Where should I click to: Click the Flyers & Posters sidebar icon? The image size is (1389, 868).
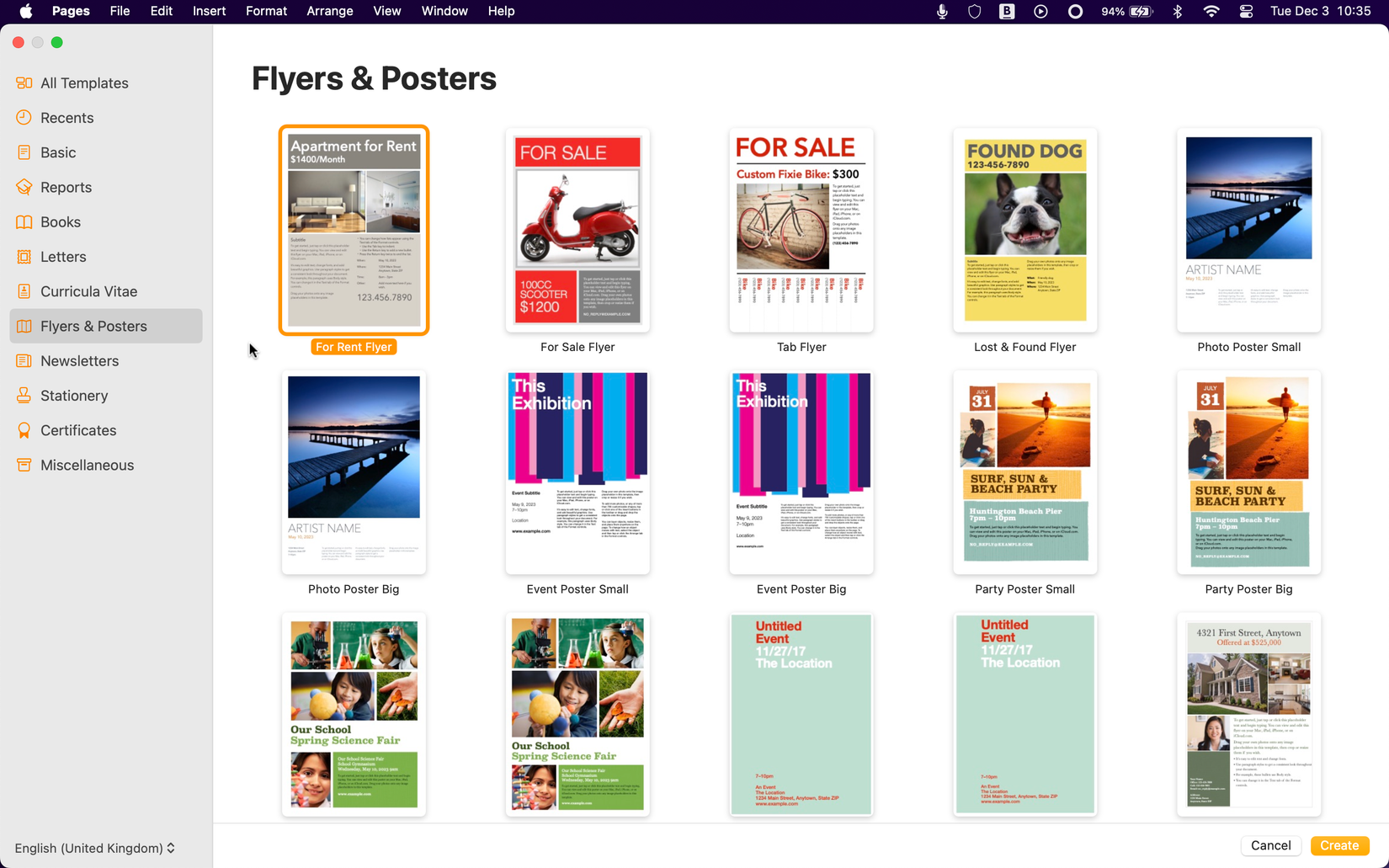pyautogui.click(x=24, y=326)
